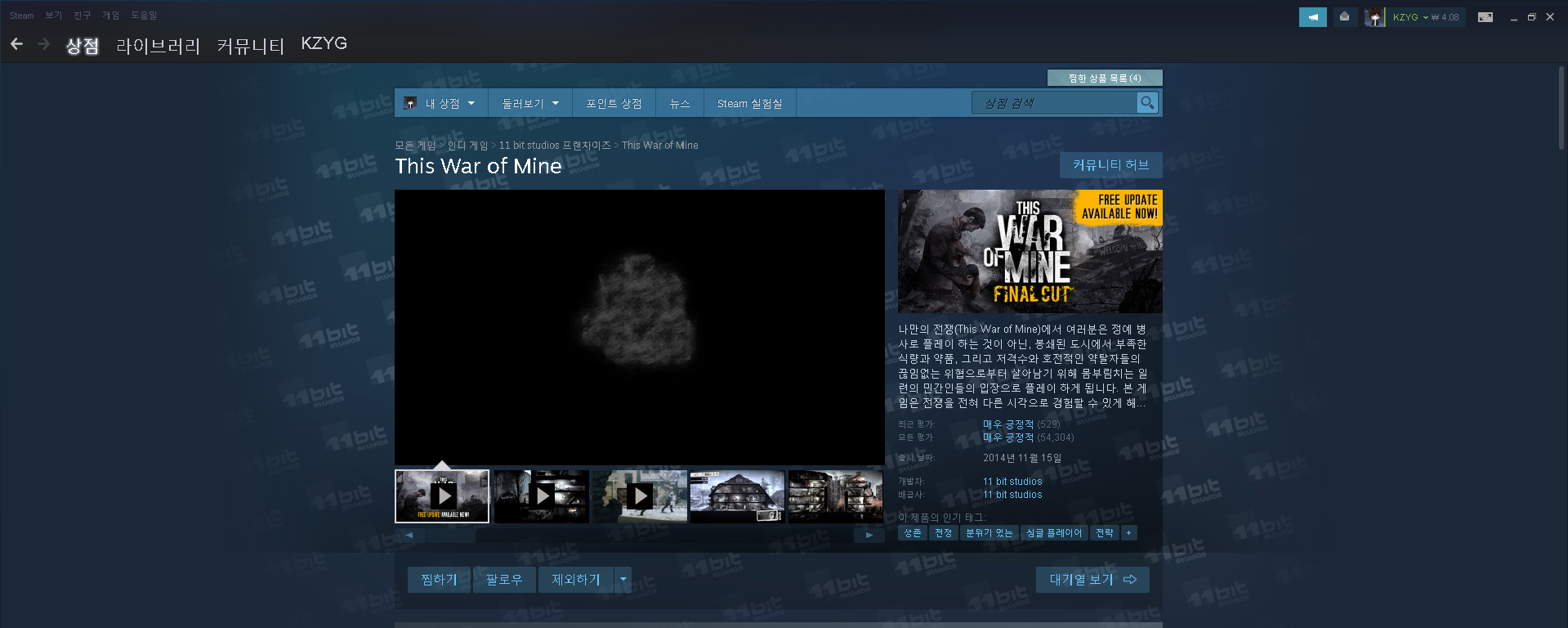Open the 포인트 상점 tab
Screen dimensions: 1568x628
coord(614,103)
